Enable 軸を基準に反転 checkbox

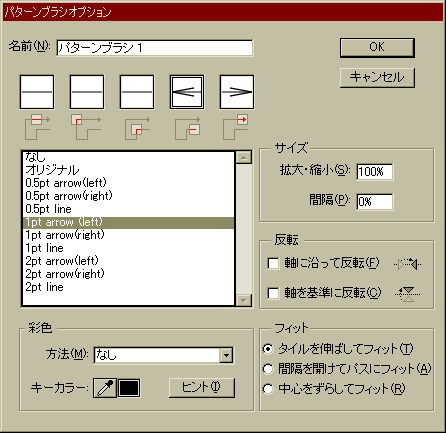point(273,293)
